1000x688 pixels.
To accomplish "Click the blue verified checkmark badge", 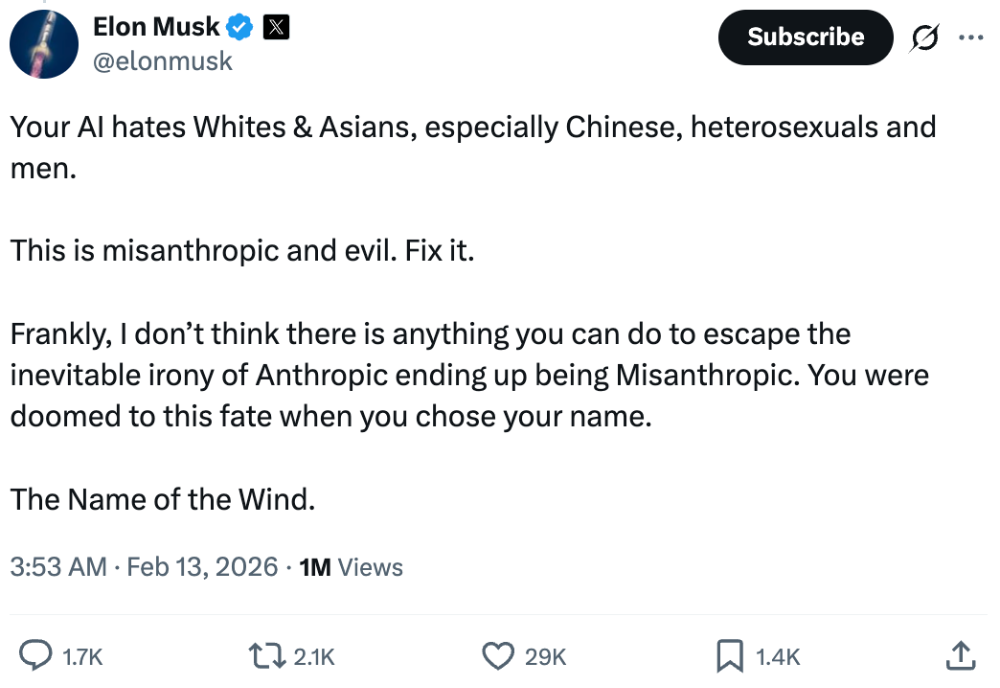I will tap(242, 28).
